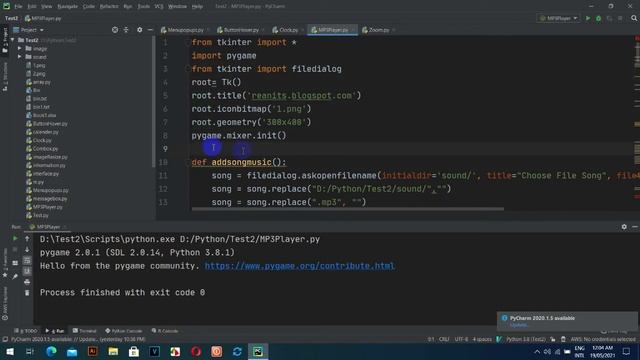
Task: Click the Update link in PyCharm notification
Action: [x=519, y=325]
